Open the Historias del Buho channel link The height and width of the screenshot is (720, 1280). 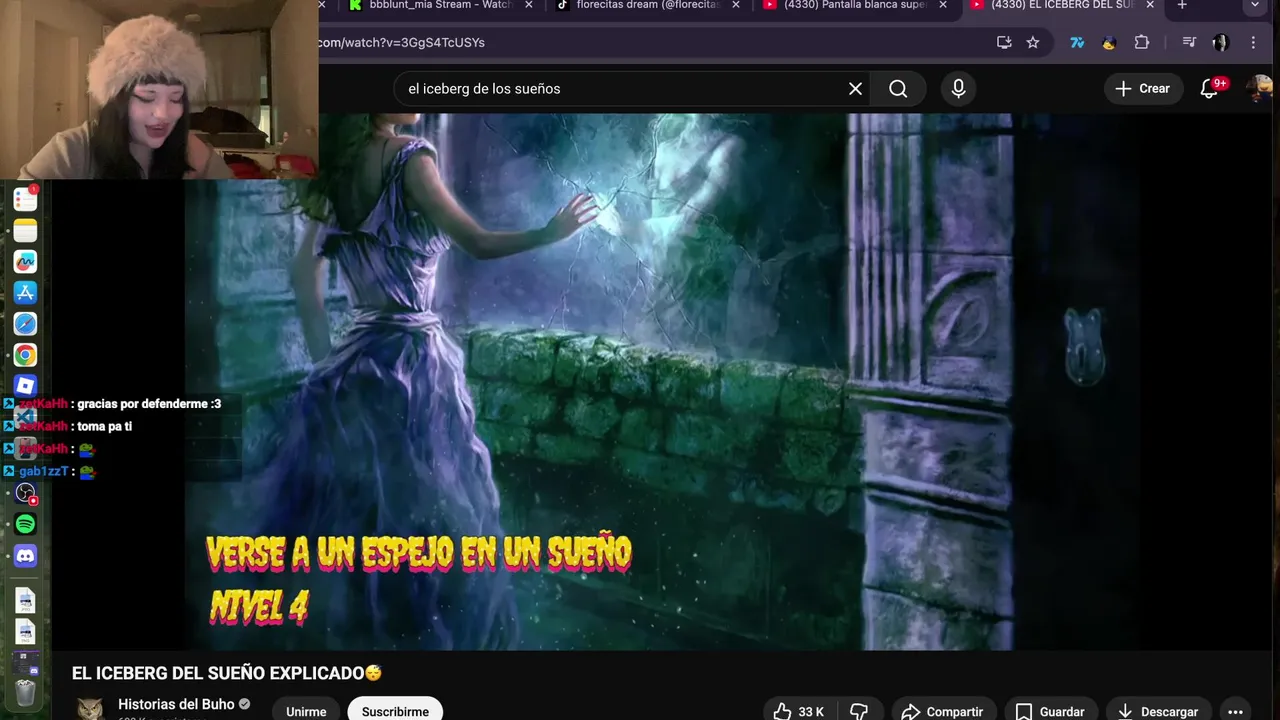click(x=176, y=704)
